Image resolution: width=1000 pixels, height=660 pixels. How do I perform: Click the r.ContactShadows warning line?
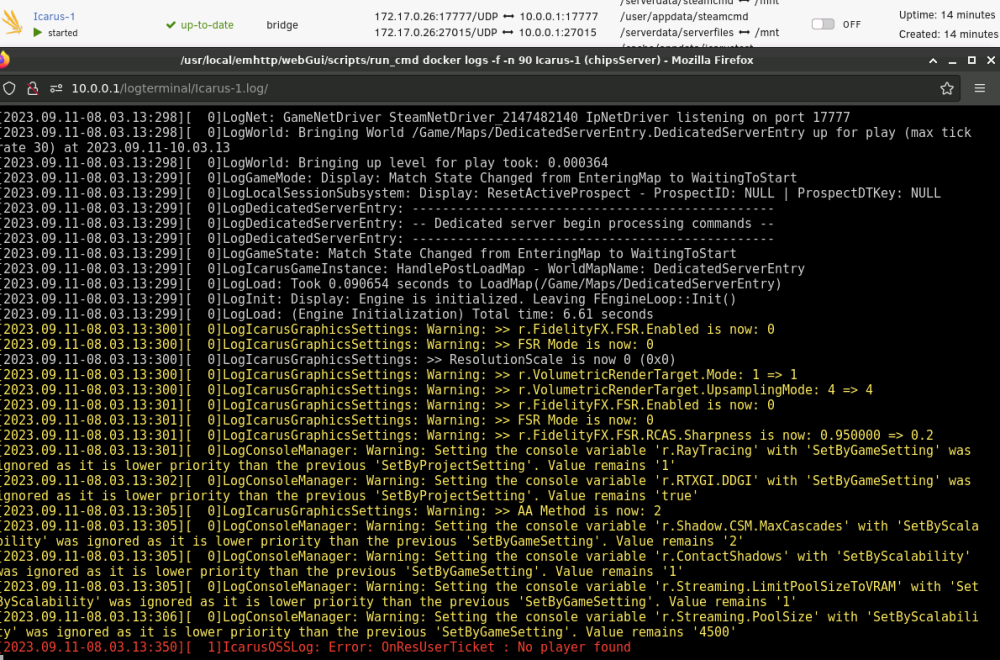tap(485, 564)
